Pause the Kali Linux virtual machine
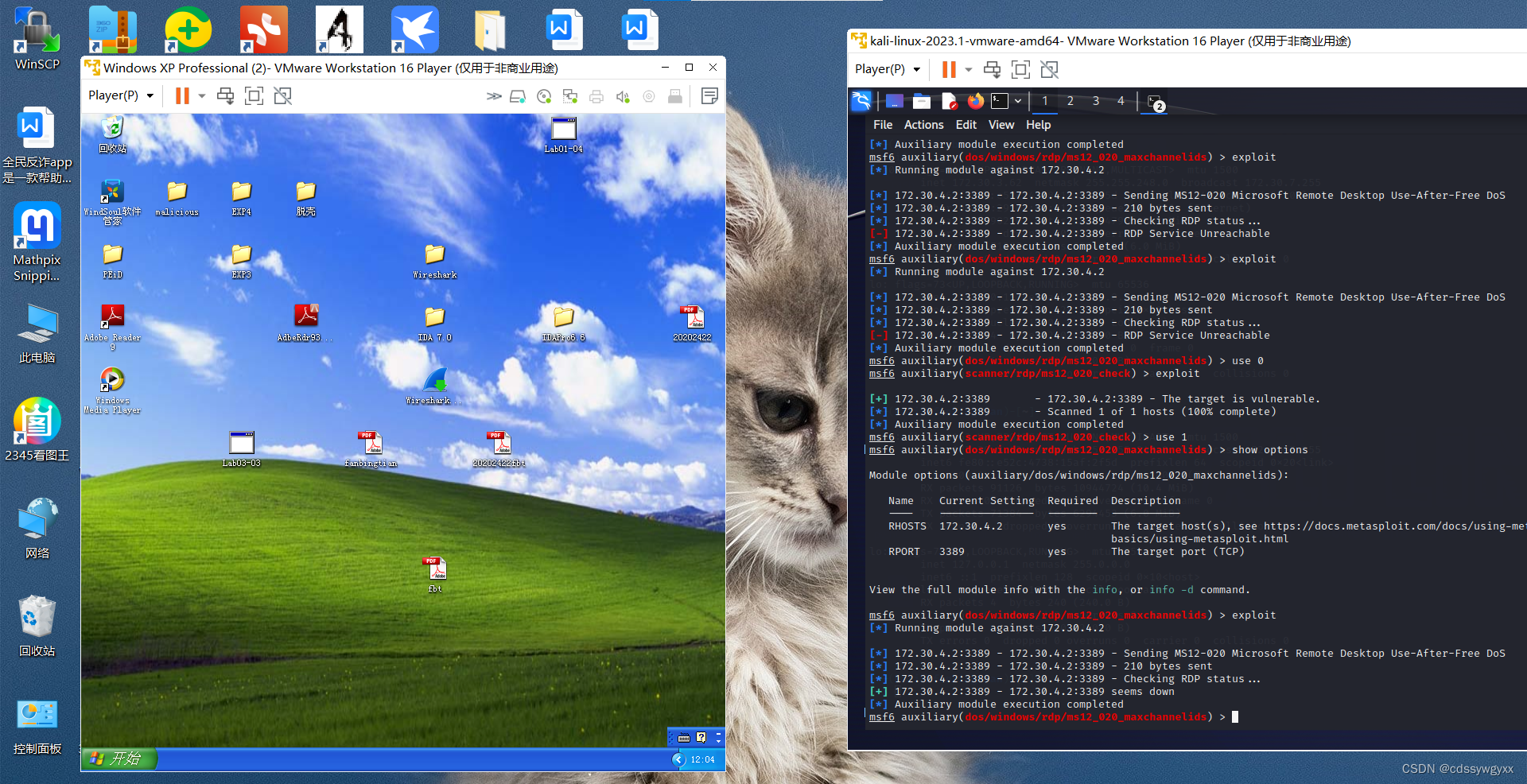The height and width of the screenshot is (784, 1527). [949, 69]
